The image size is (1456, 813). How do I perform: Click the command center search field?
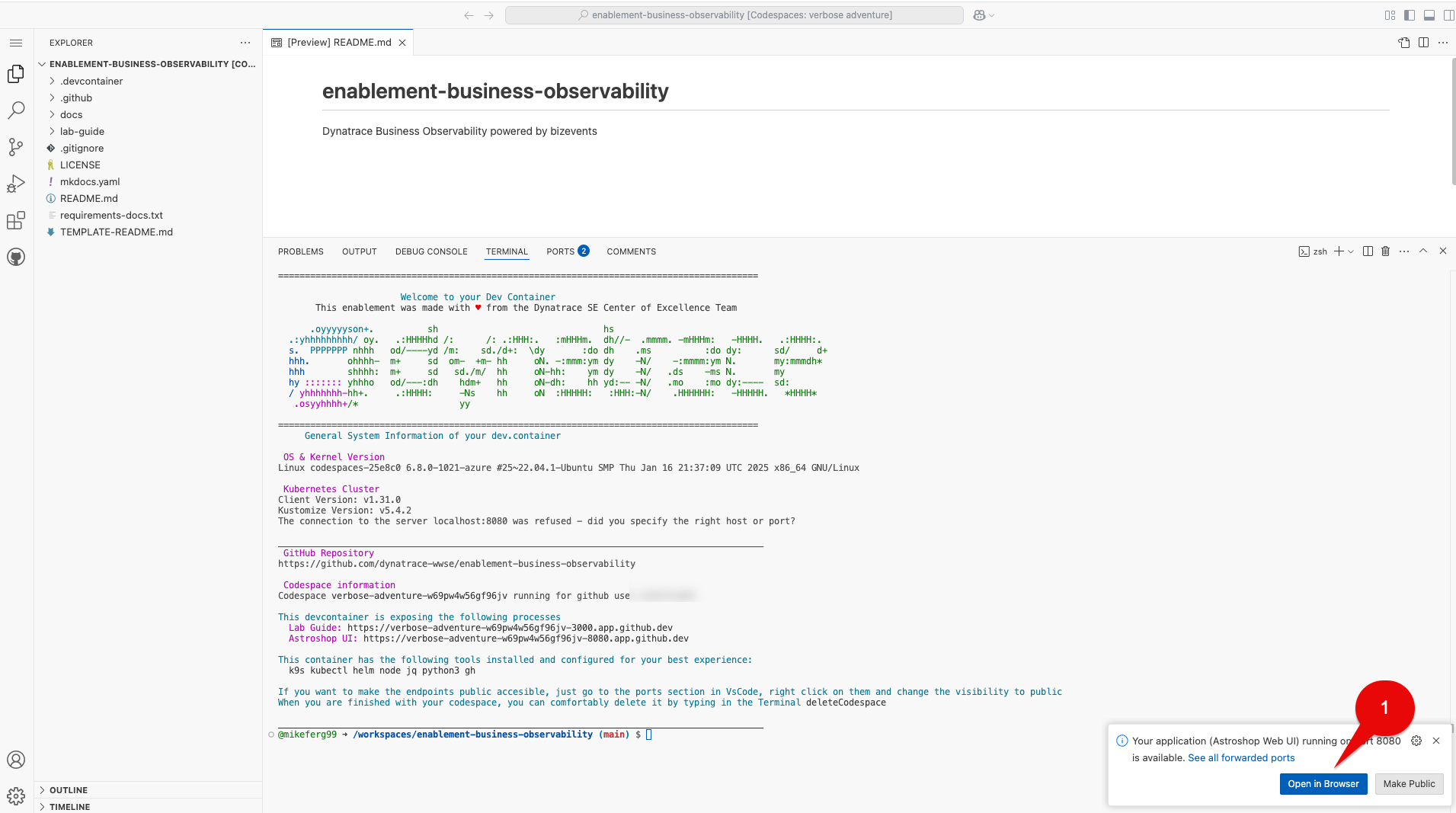[734, 15]
